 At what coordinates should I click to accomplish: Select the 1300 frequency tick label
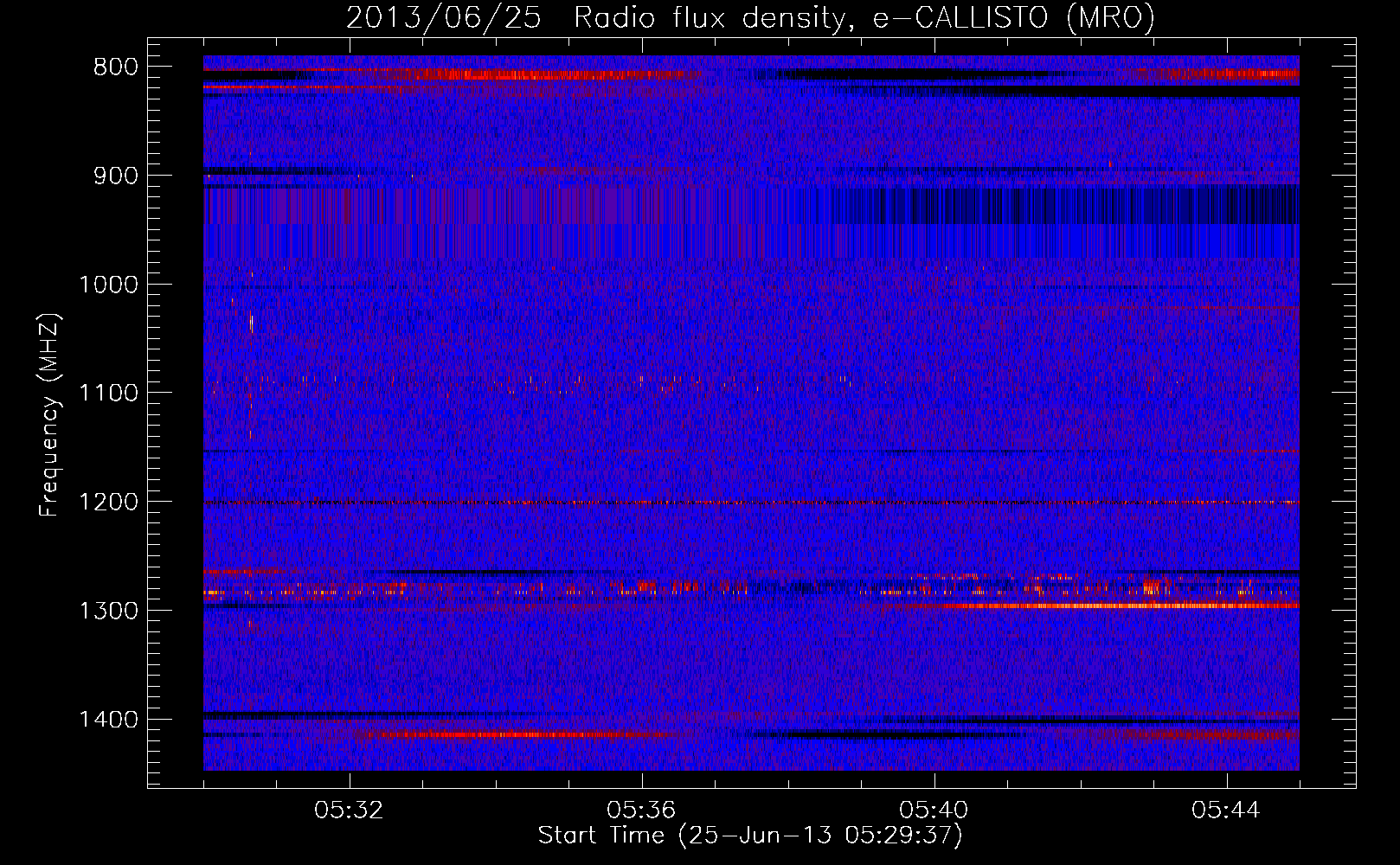[108, 612]
